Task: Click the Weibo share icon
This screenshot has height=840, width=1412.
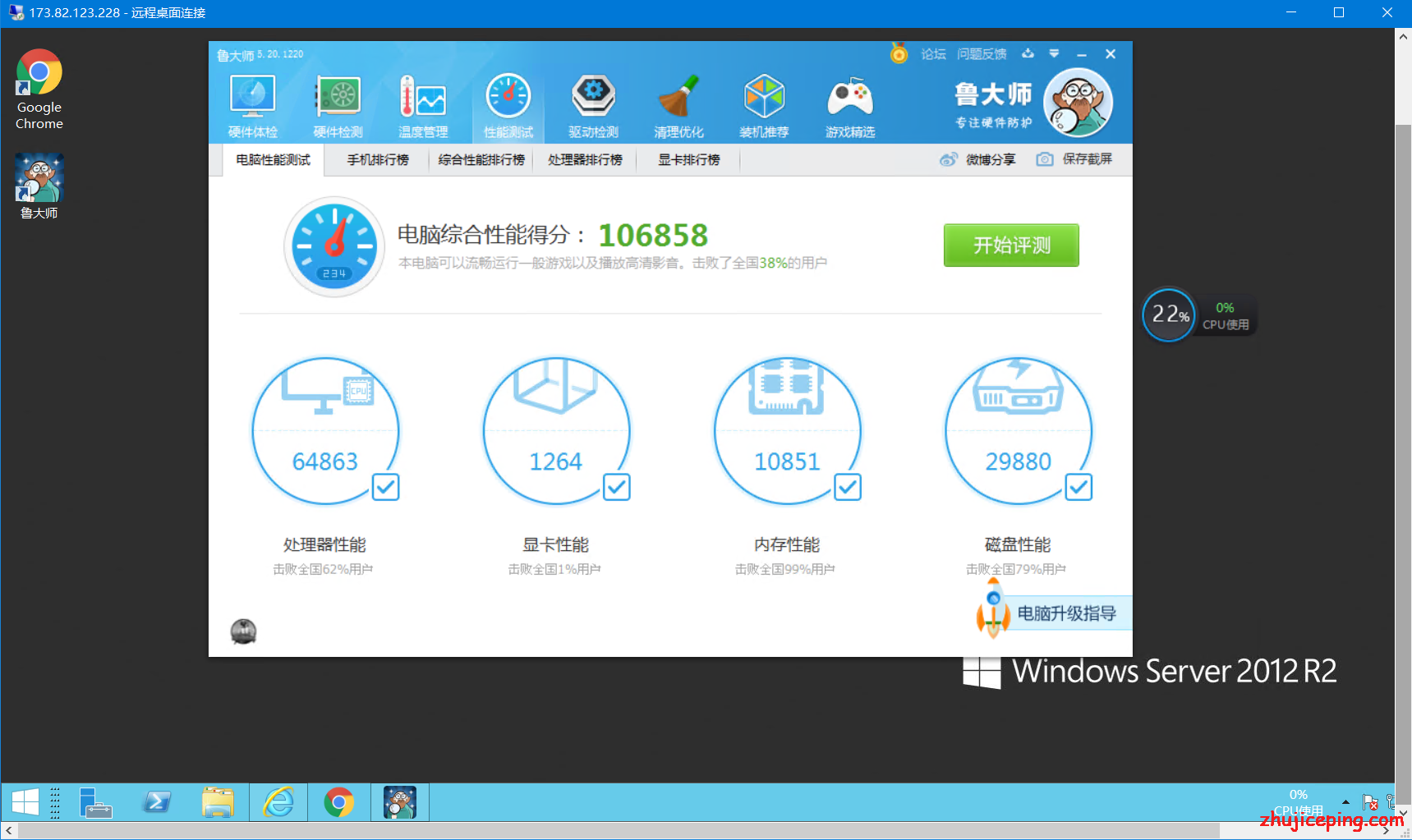Action: [949, 159]
